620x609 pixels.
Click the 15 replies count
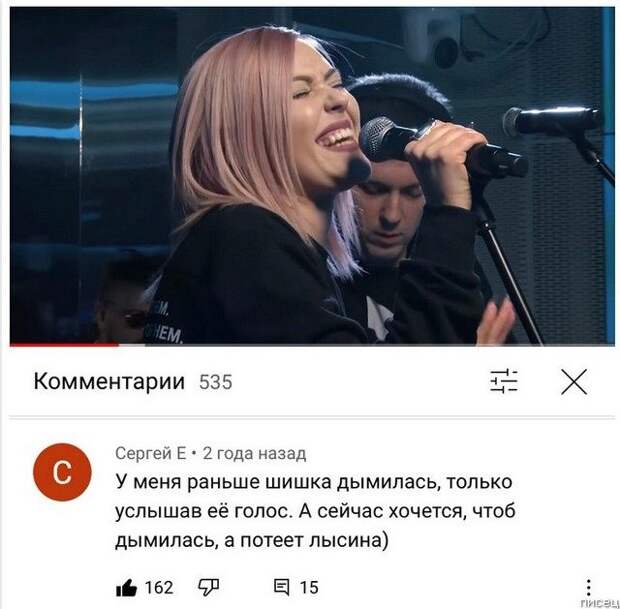(309, 588)
